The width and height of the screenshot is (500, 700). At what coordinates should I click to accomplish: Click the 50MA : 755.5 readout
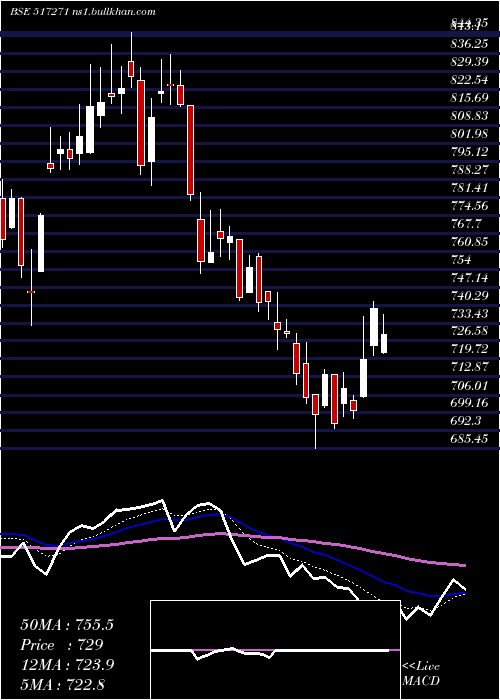click(67, 625)
